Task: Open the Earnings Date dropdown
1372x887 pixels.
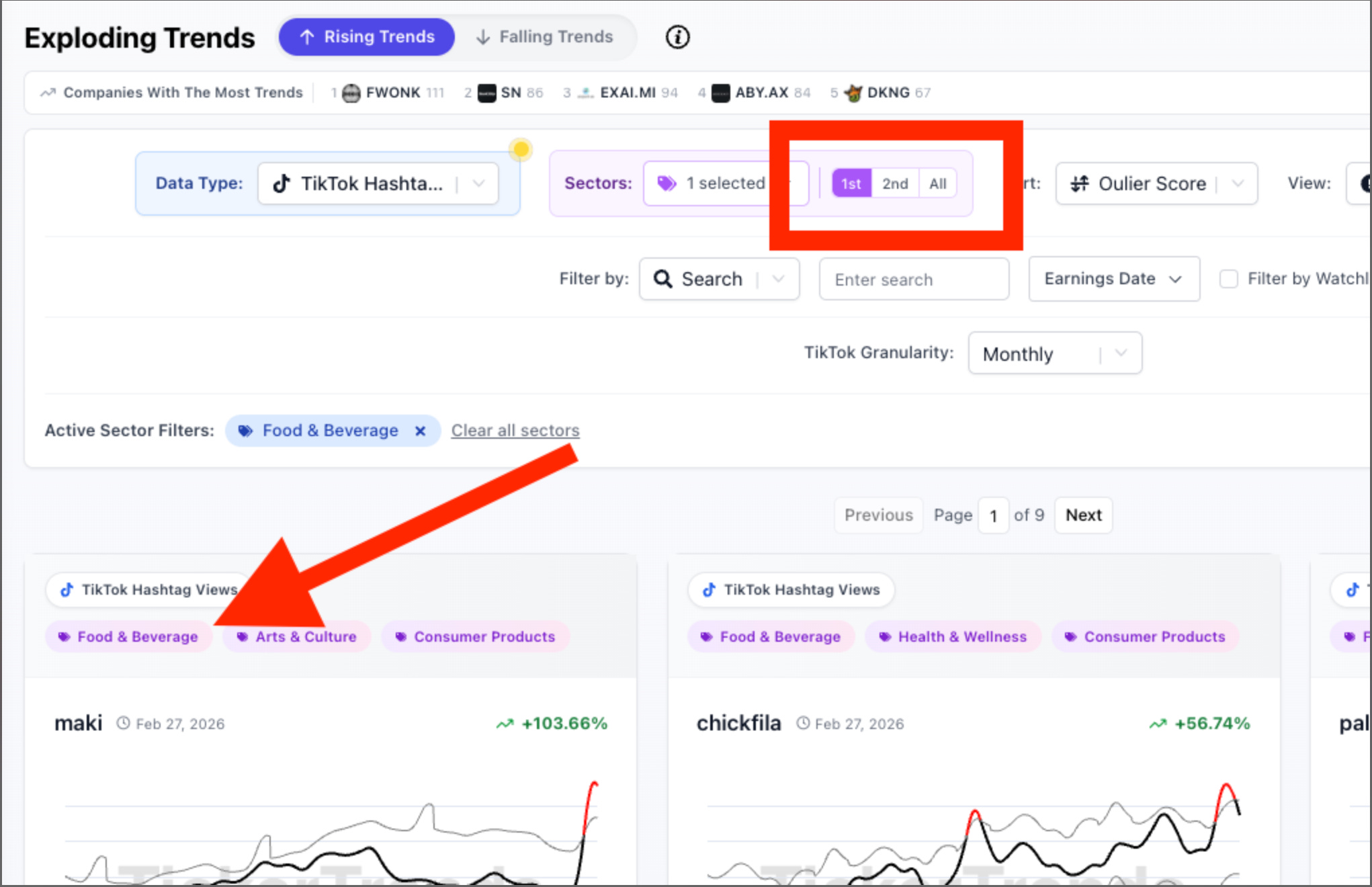Action: click(x=1113, y=279)
